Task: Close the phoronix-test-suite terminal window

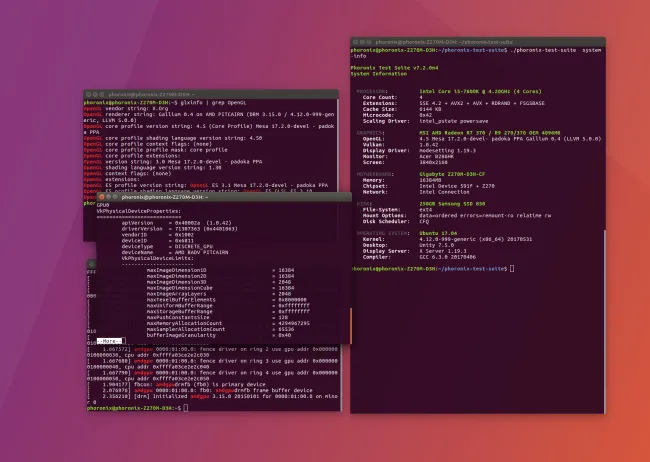Action: tap(355, 42)
